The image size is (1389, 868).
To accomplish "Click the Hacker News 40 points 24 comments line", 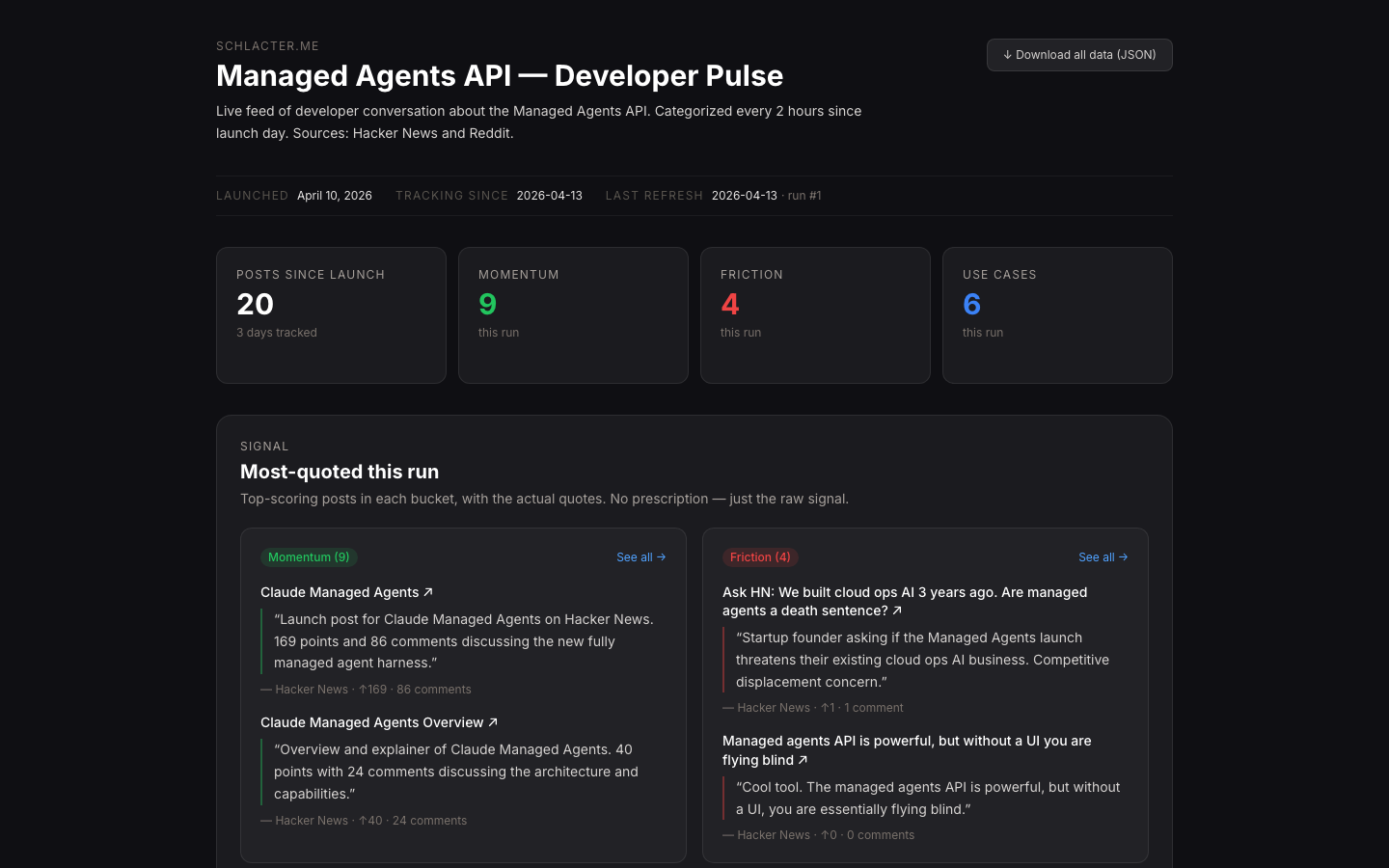I will coord(364,821).
